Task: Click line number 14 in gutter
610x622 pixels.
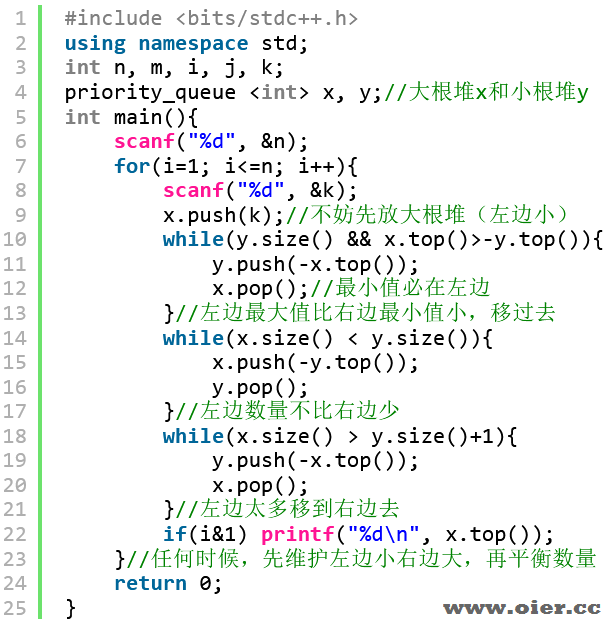Action: pos(15,338)
